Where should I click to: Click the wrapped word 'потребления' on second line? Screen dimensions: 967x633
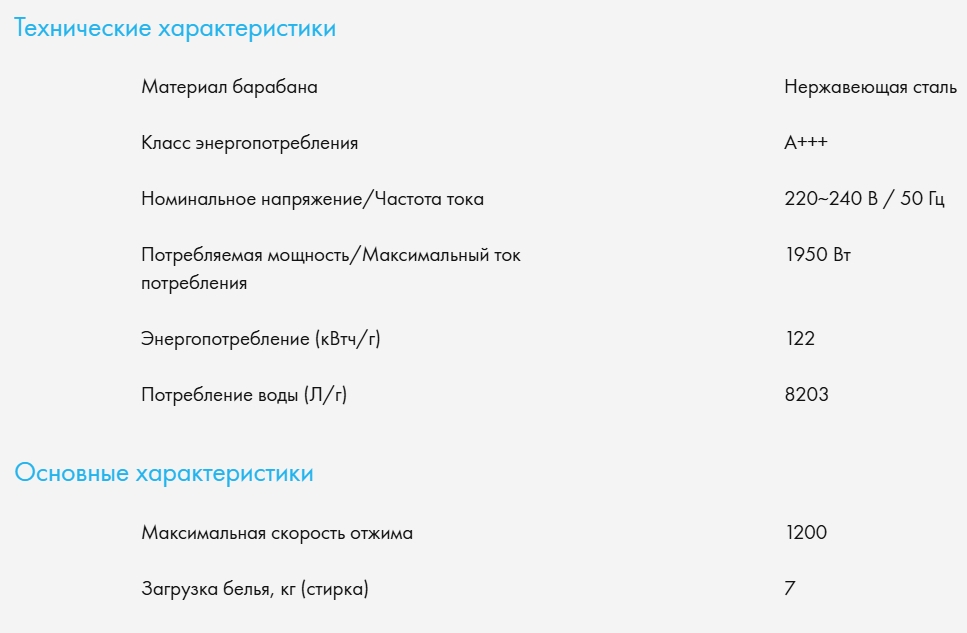[194, 283]
